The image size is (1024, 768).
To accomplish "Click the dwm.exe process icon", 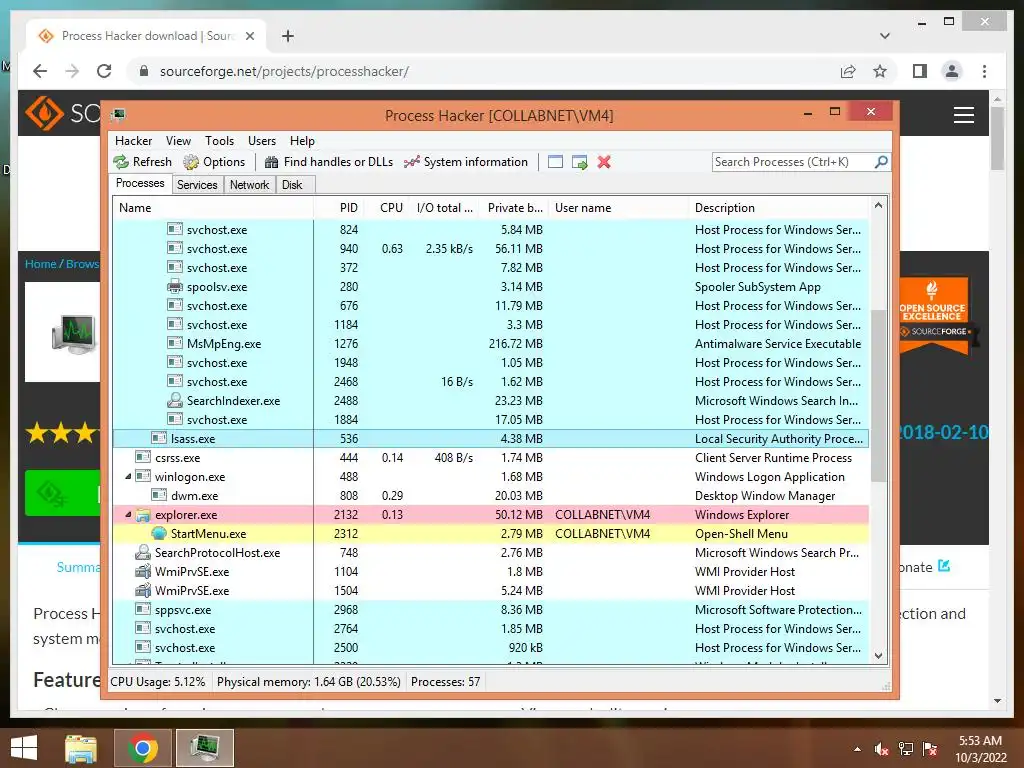I will [159, 496].
